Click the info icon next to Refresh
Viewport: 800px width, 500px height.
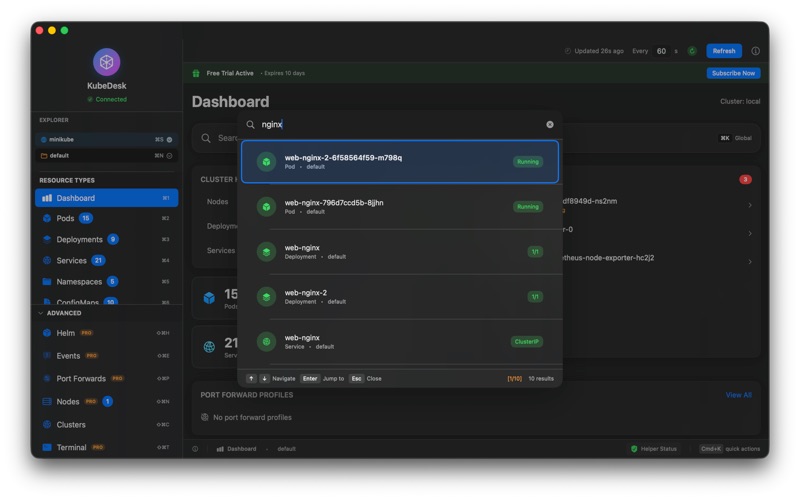click(x=756, y=51)
